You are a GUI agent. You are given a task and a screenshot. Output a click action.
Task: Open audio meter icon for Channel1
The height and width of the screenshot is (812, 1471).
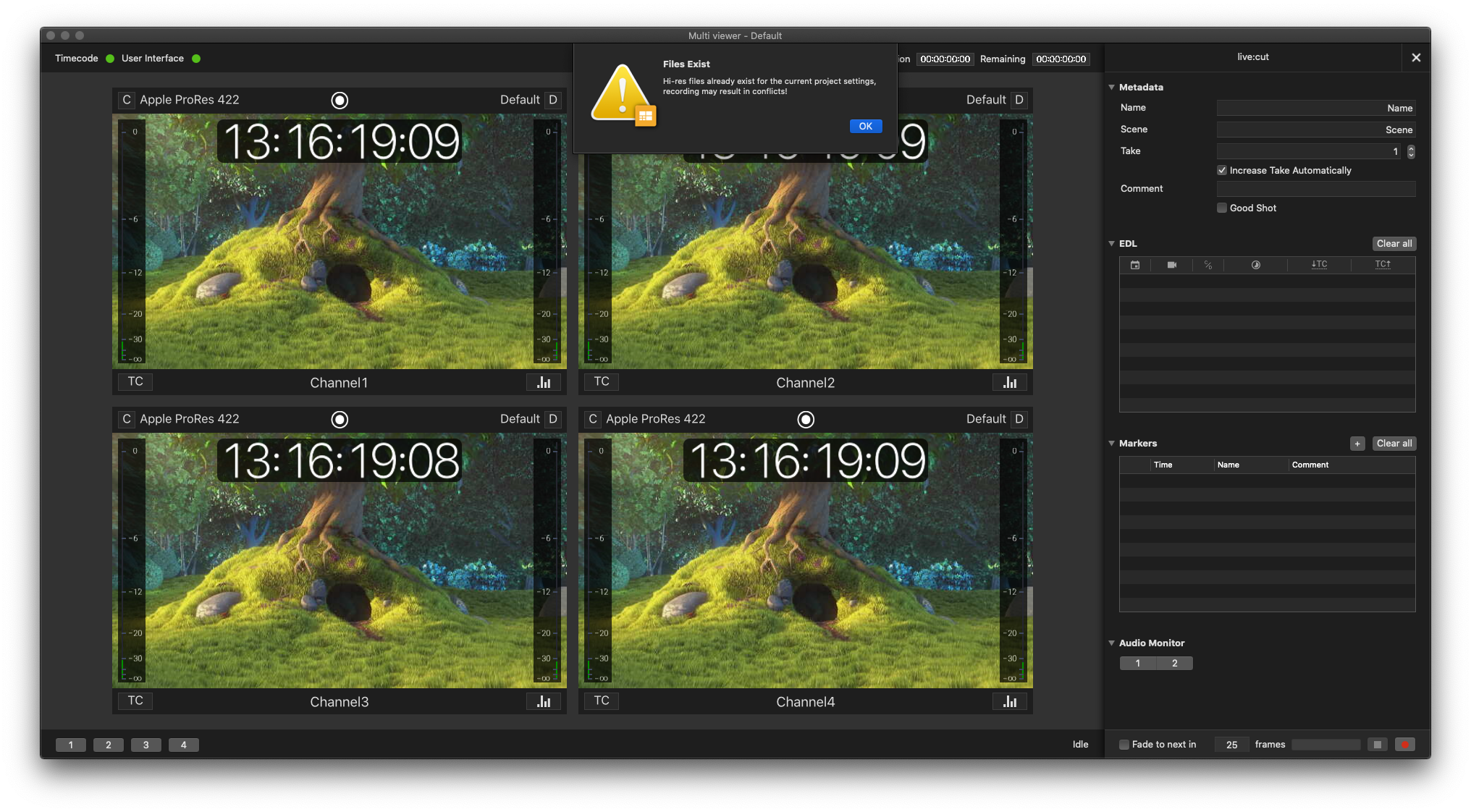pyautogui.click(x=544, y=382)
